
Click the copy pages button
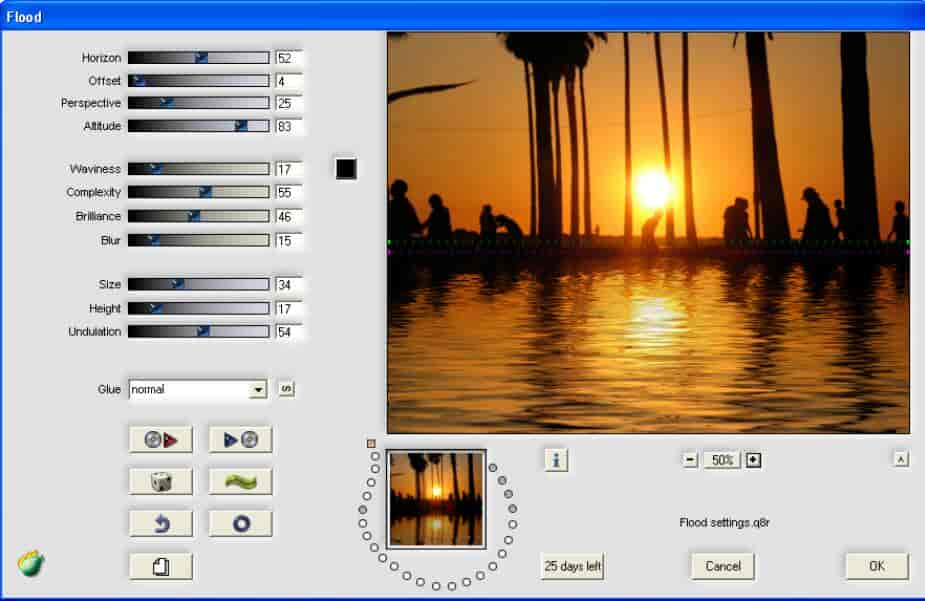coord(160,566)
